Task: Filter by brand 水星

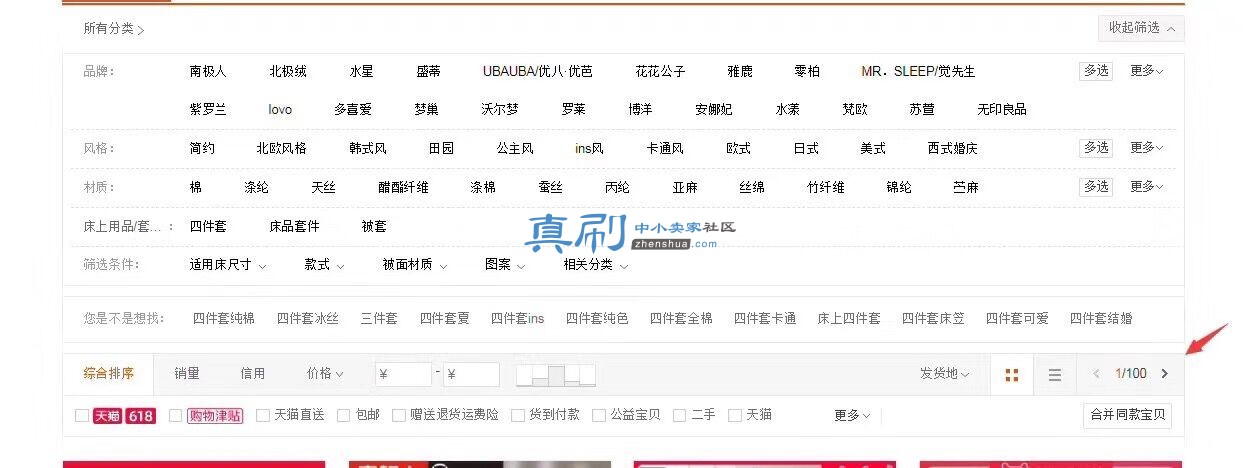Action: (362, 71)
